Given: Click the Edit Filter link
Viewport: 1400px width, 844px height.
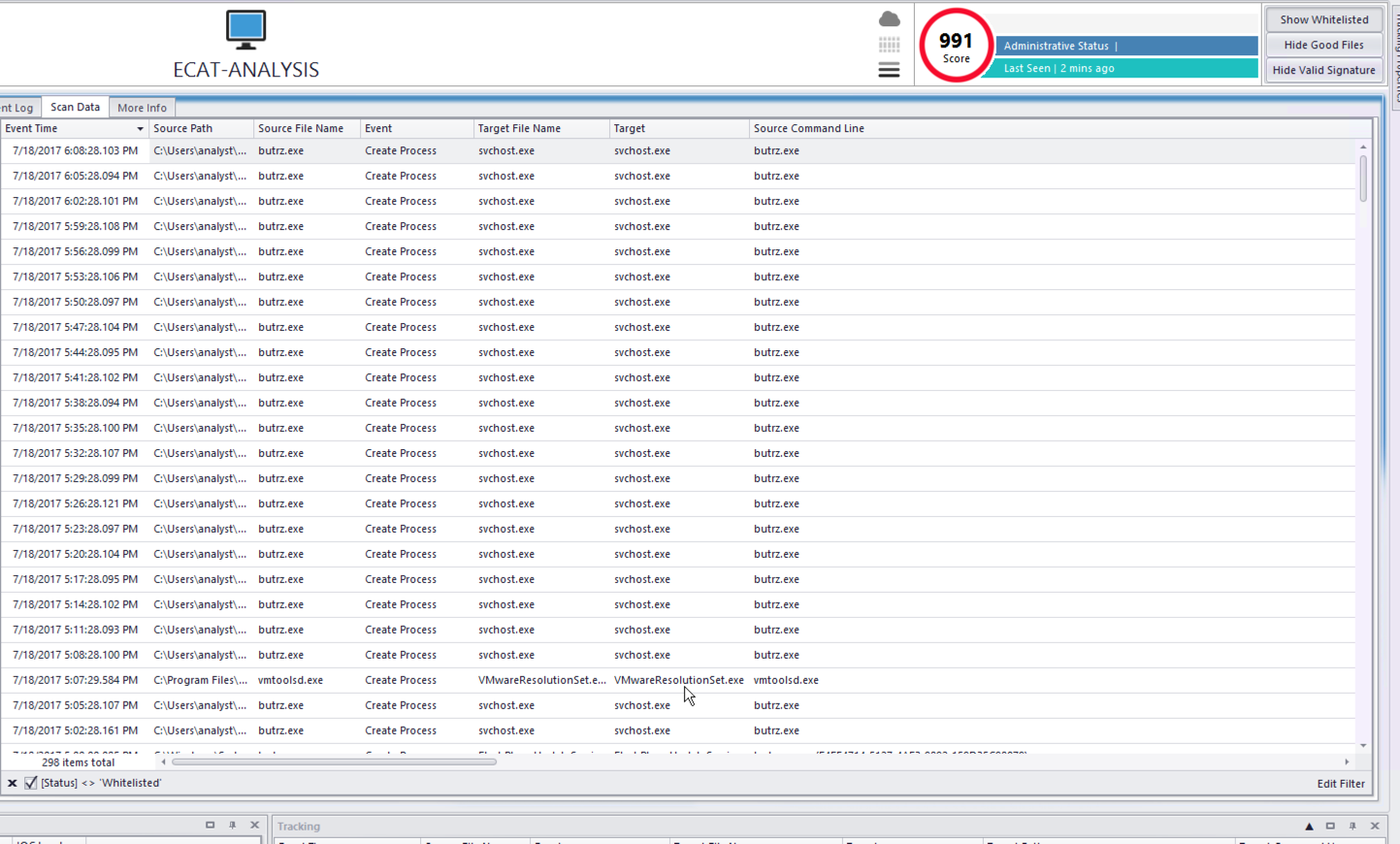Looking at the screenshot, I should 1340,784.
